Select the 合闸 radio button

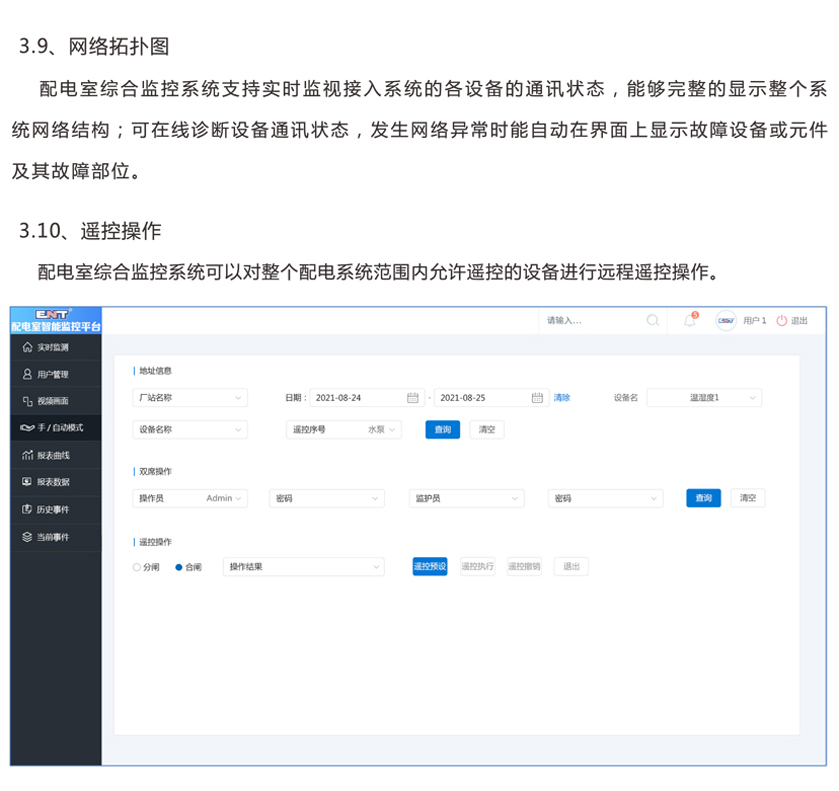pyautogui.click(x=179, y=567)
